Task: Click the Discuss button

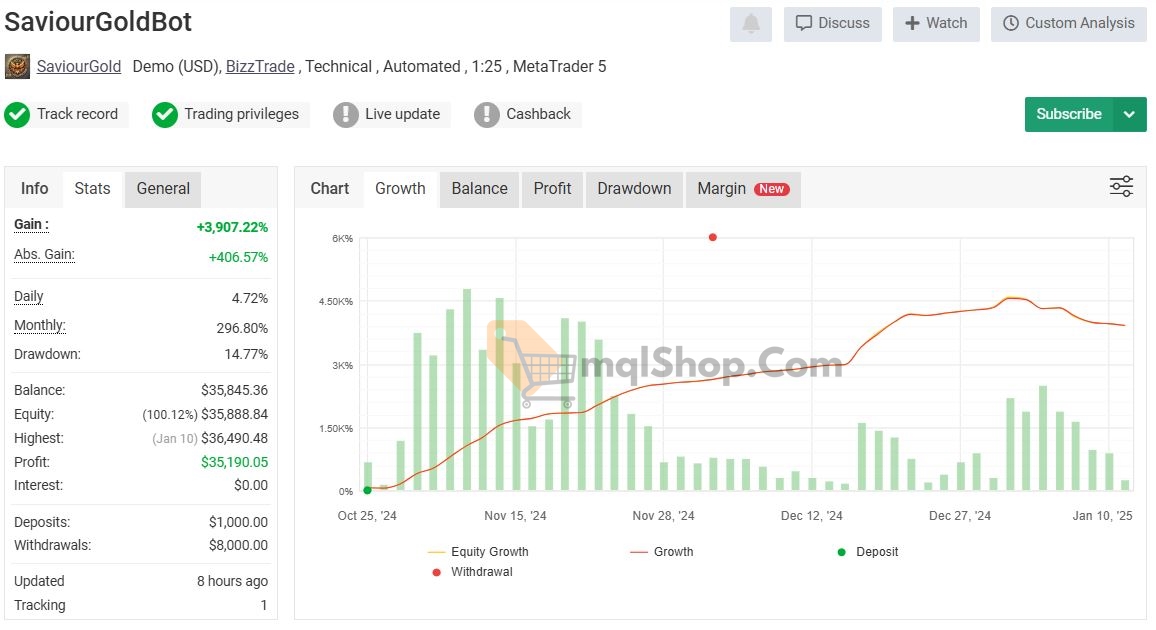Action: [x=832, y=23]
